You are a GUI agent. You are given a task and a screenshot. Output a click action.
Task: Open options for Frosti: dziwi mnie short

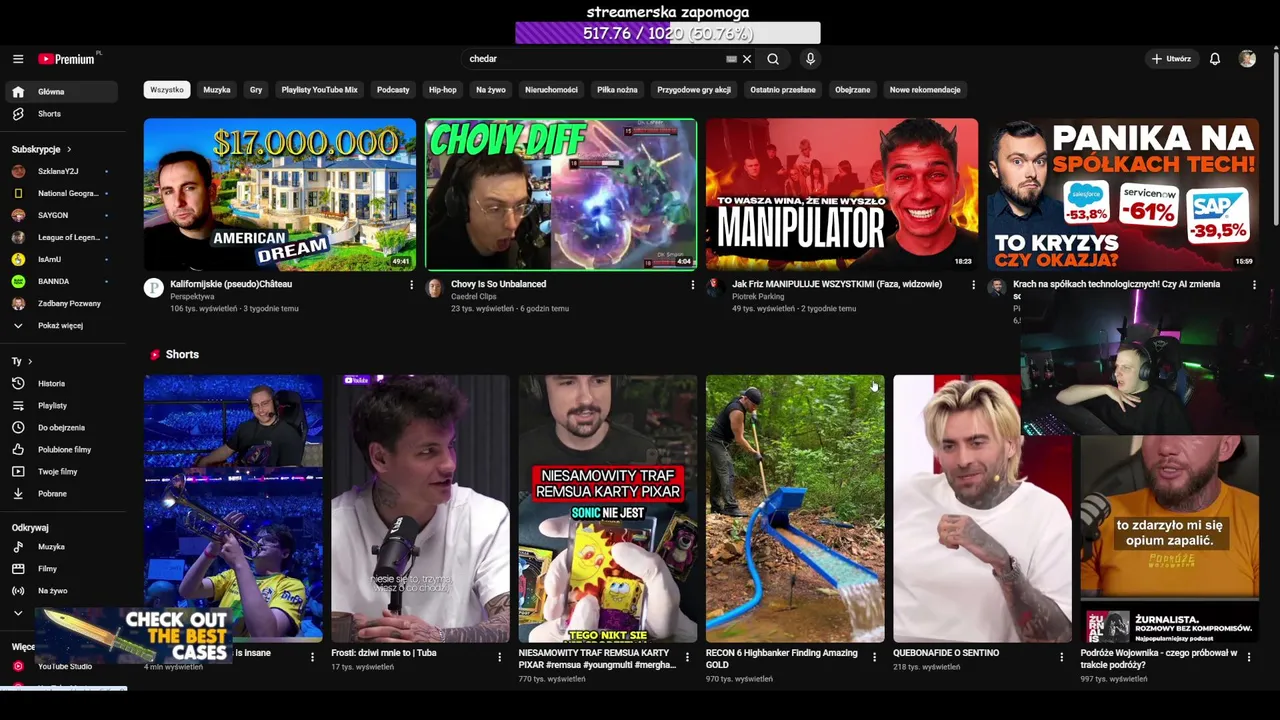[x=499, y=657]
